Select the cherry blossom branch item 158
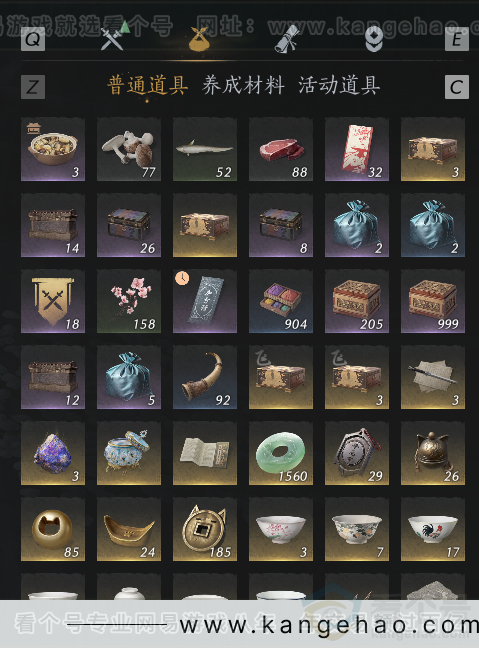 coord(129,301)
